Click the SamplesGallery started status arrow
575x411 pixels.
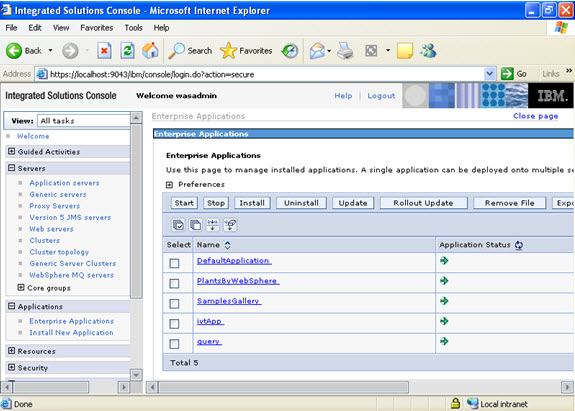(x=444, y=301)
